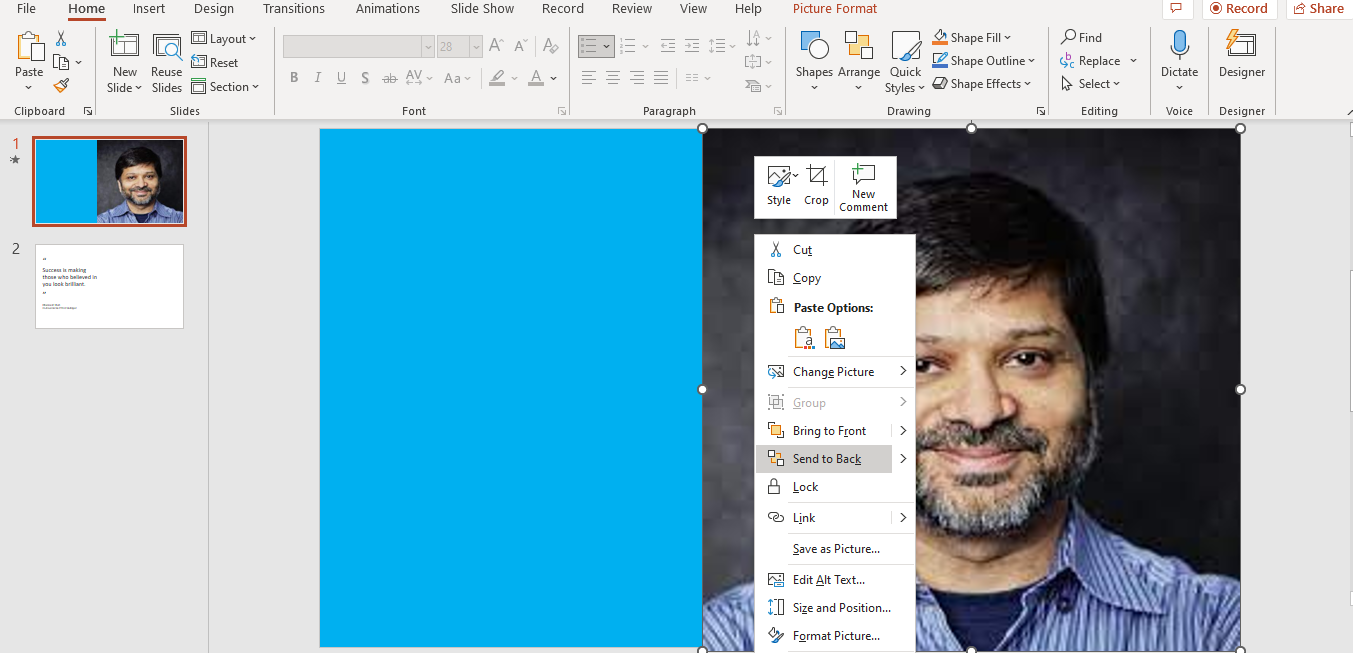The width and height of the screenshot is (1353, 653).
Task: Open Shape Fill color dropdown
Action: 972,38
